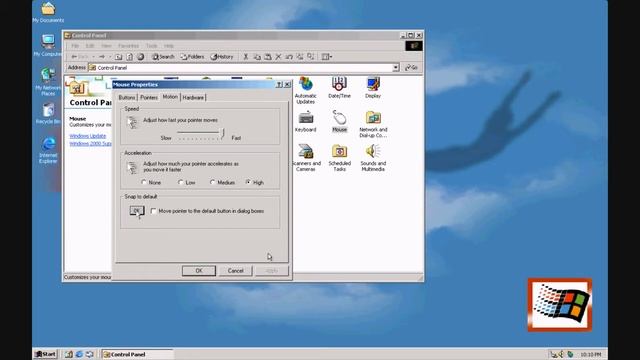This screenshot has height=360, width=640.
Task: Open the Display control panel icon
Action: point(373,87)
